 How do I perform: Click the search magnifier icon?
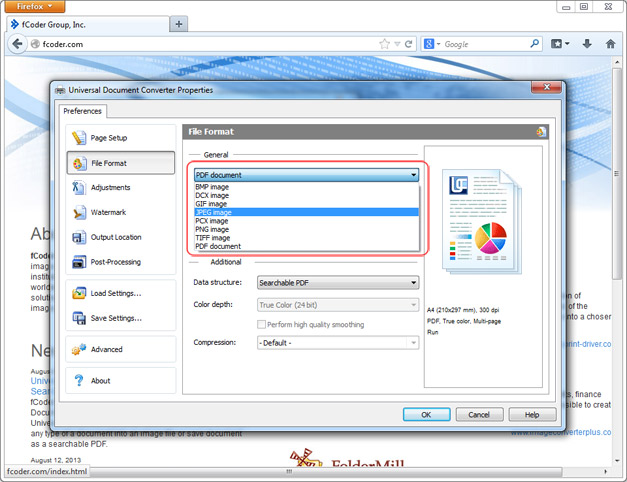coord(534,44)
